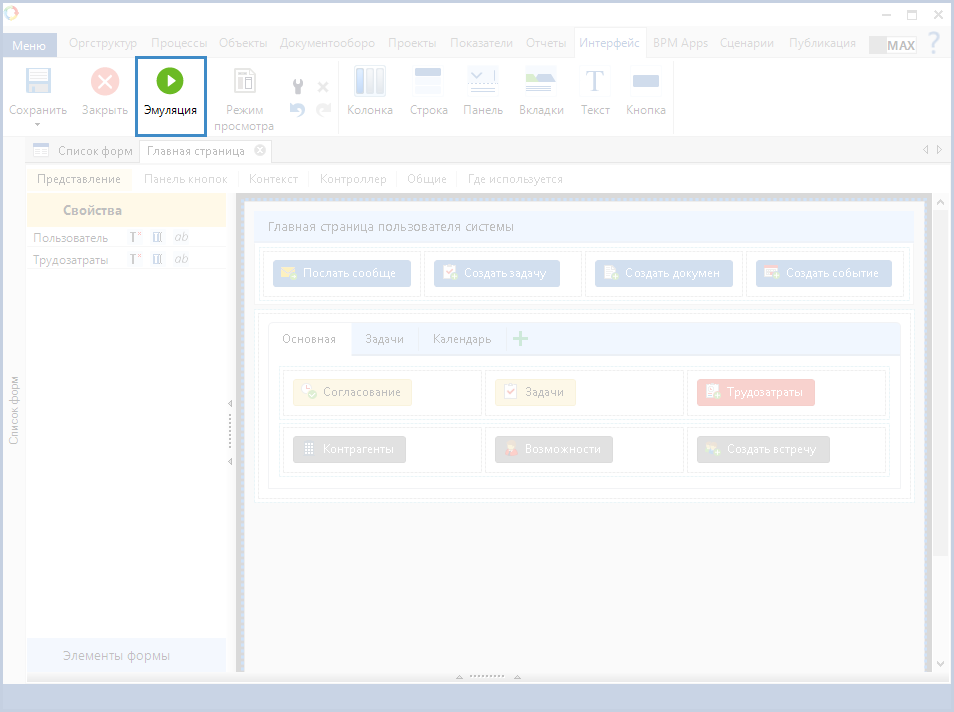Add a Кнопка element from toolbar

tap(646, 82)
